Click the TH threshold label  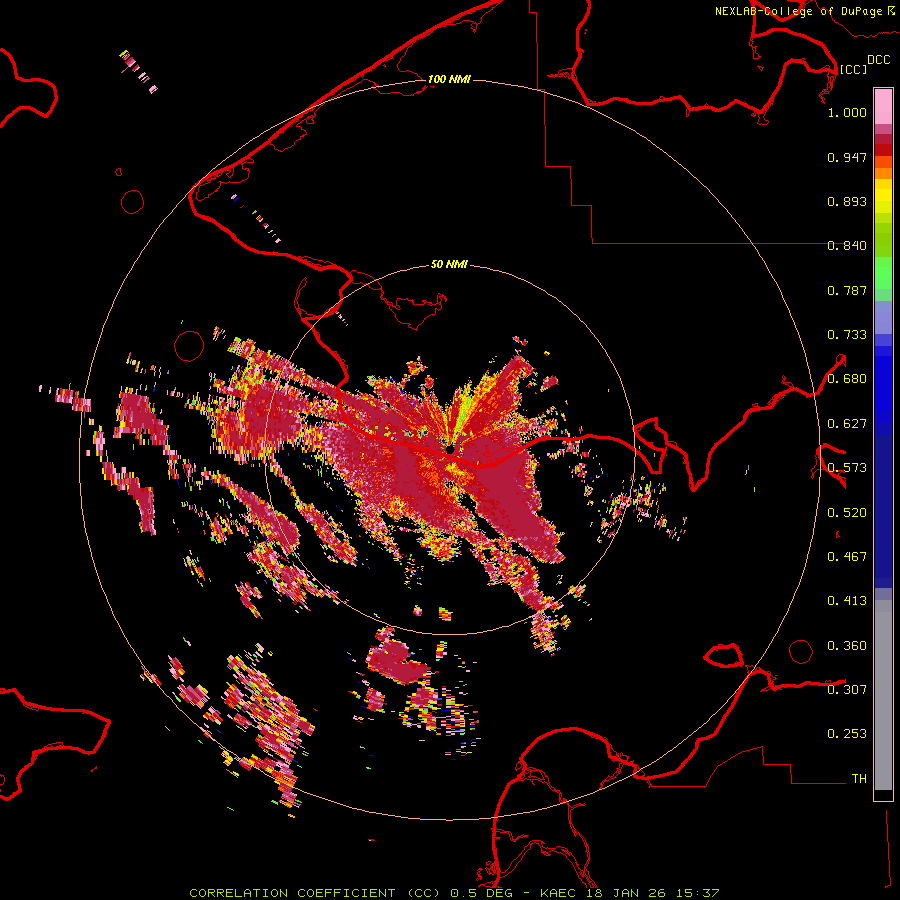(x=859, y=779)
